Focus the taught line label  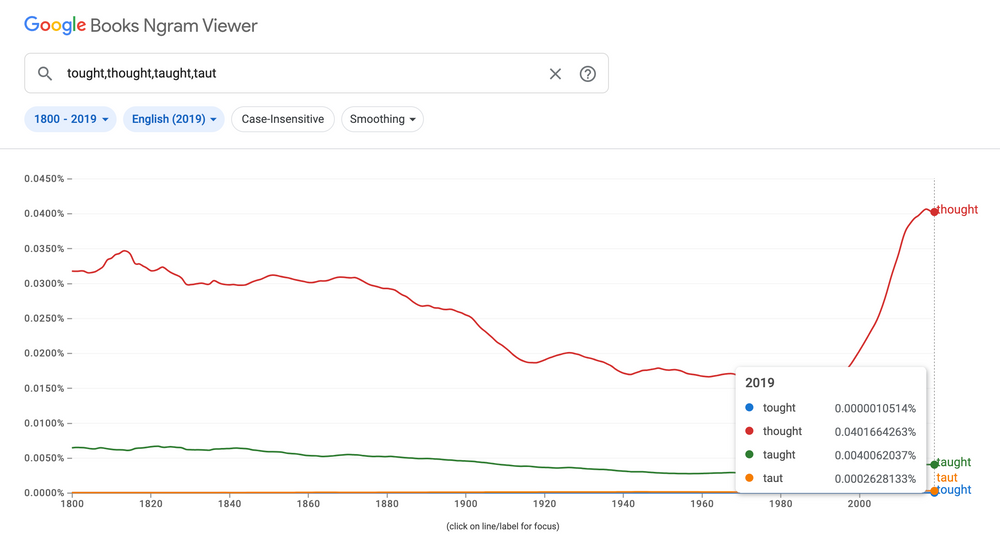(955, 463)
